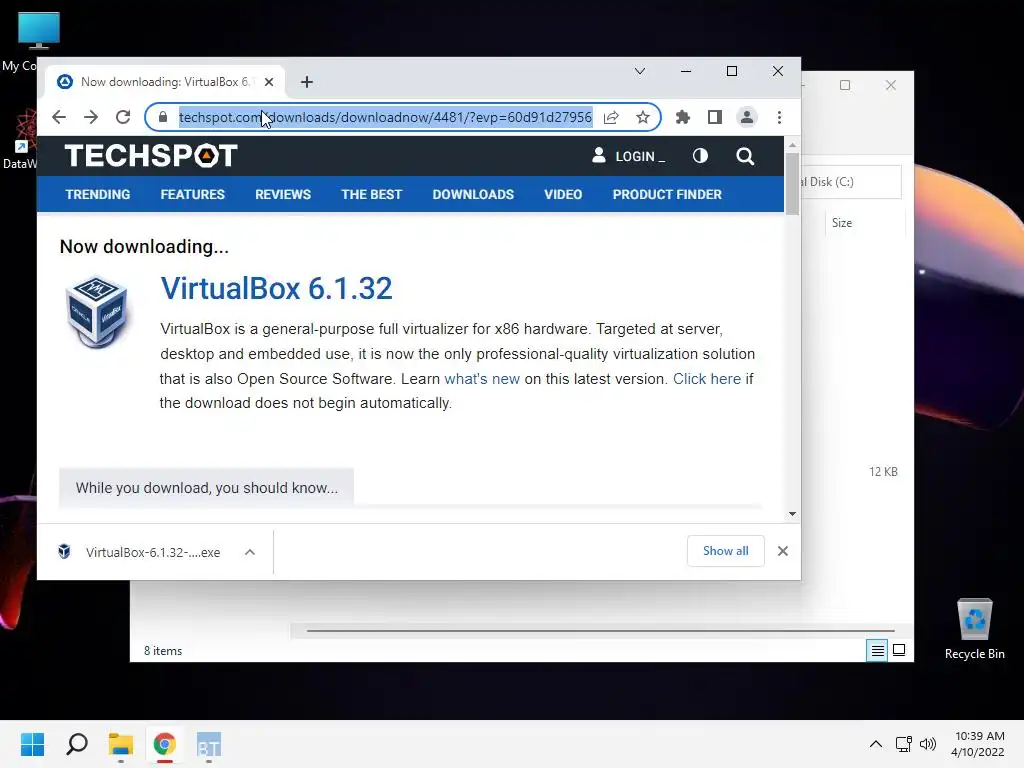Bookmark this page with the star icon
The image size is (1024, 768).
[x=643, y=118]
